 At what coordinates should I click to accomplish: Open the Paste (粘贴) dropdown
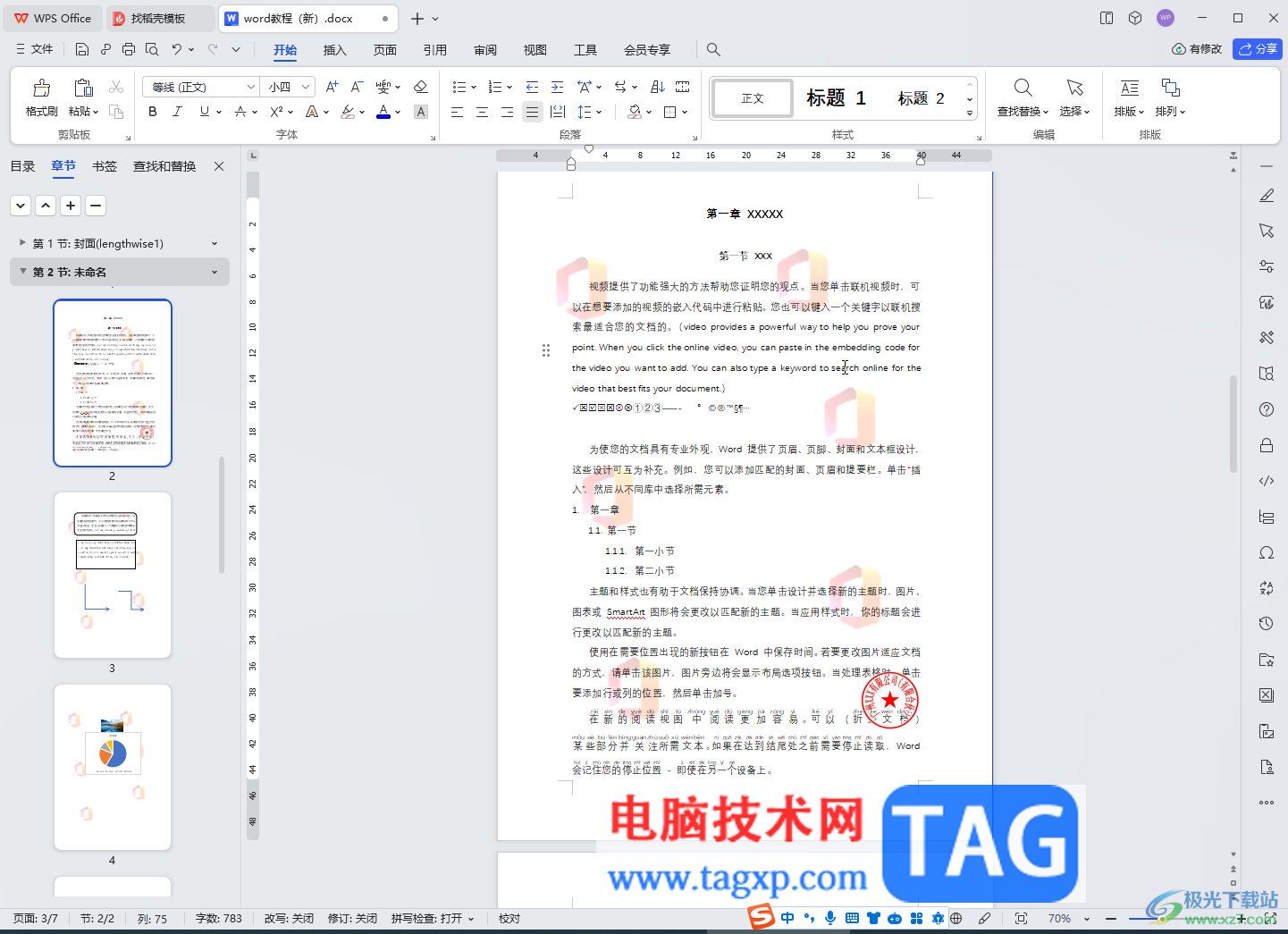(x=83, y=112)
